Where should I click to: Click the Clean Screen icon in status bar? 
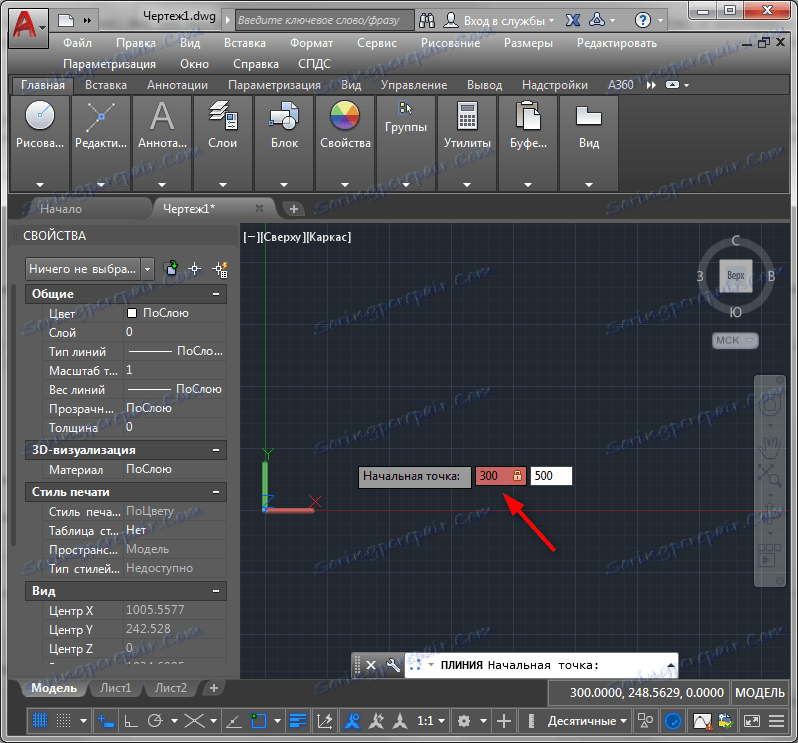(x=752, y=721)
